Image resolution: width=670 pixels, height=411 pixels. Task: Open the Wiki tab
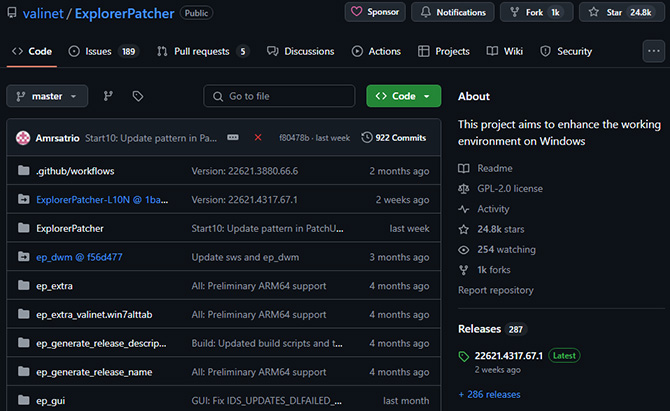point(505,51)
